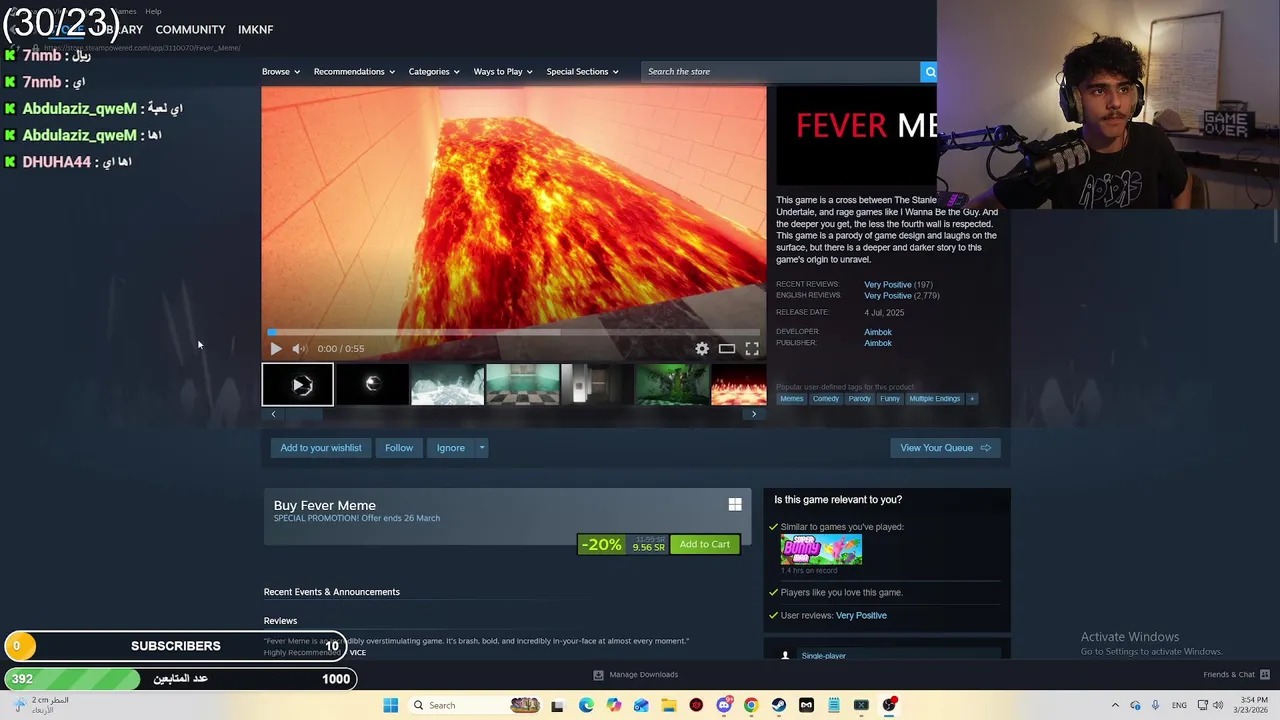
Task: Open Microsoft Edge from taskbar
Action: point(586,705)
